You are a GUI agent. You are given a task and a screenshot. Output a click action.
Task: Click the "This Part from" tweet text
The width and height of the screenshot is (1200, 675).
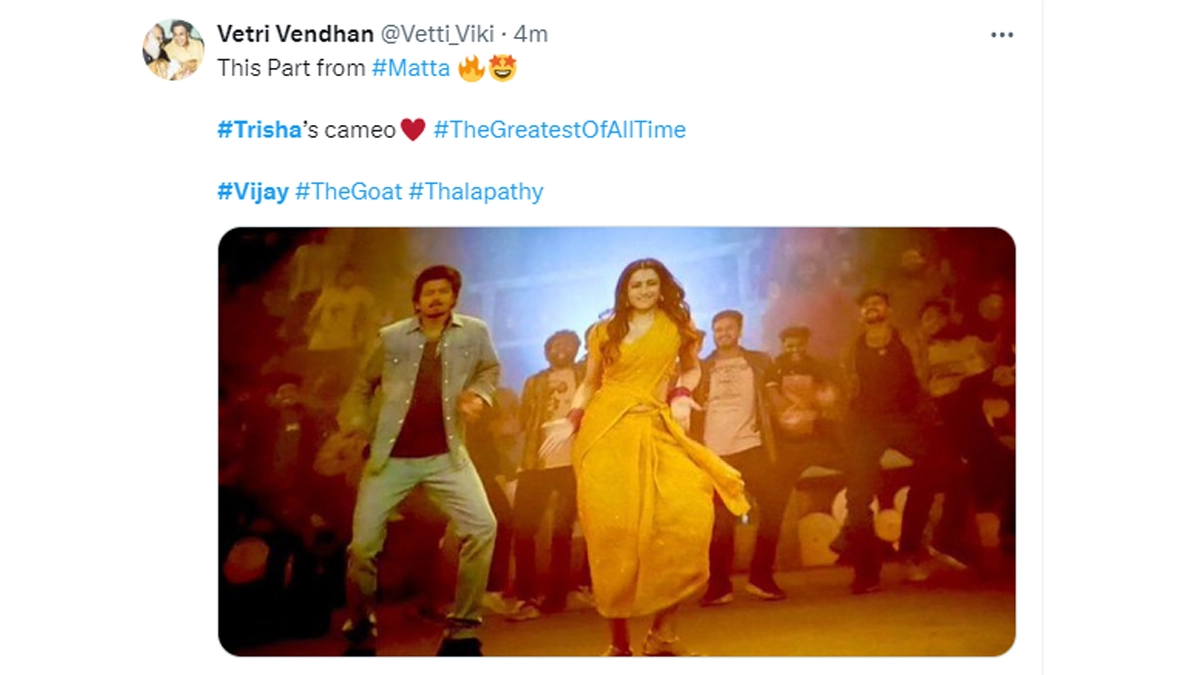291,69
